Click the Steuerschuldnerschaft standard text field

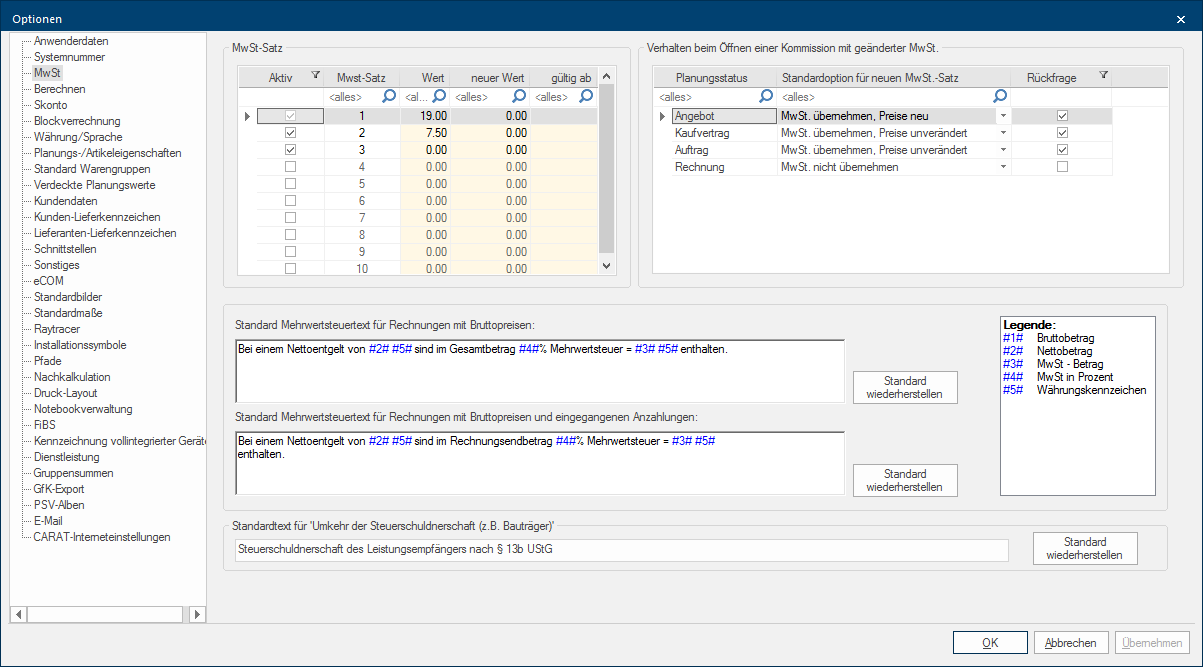coord(620,550)
